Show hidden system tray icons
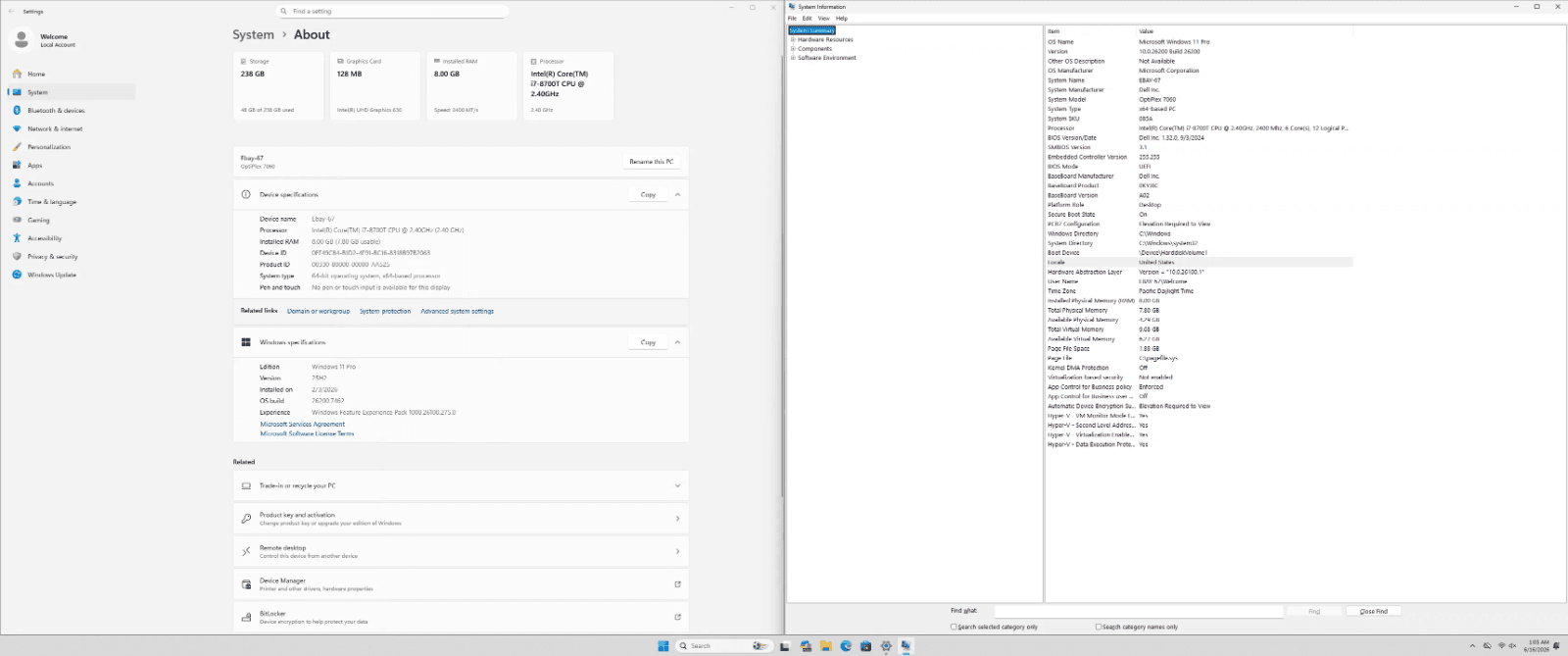This screenshot has width=1568, height=656. coord(1472,646)
